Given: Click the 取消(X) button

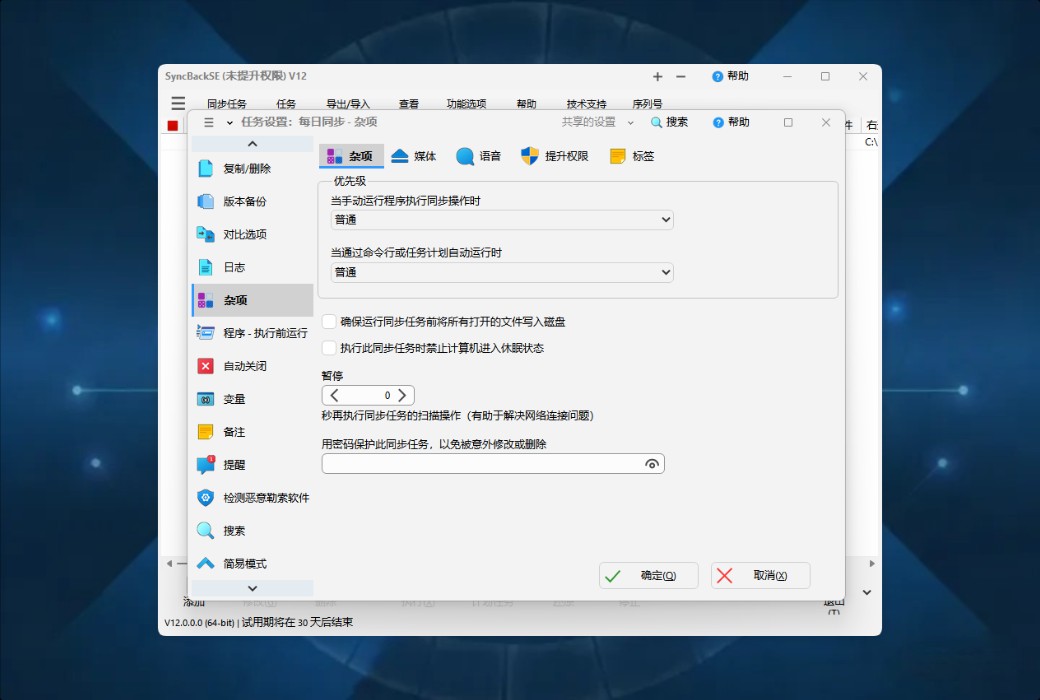Looking at the screenshot, I should 760,575.
